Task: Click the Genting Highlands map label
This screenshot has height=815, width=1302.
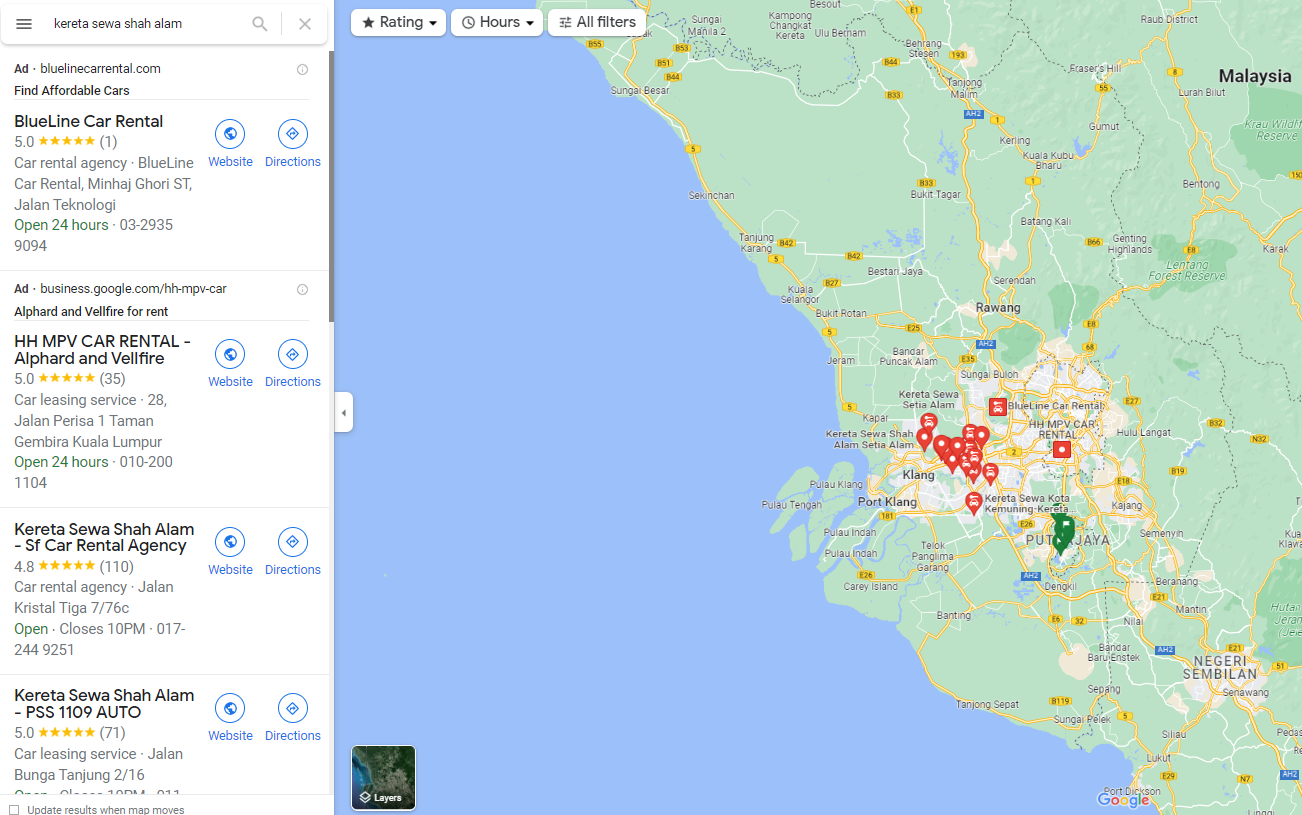Action: (x=1130, y=244)
